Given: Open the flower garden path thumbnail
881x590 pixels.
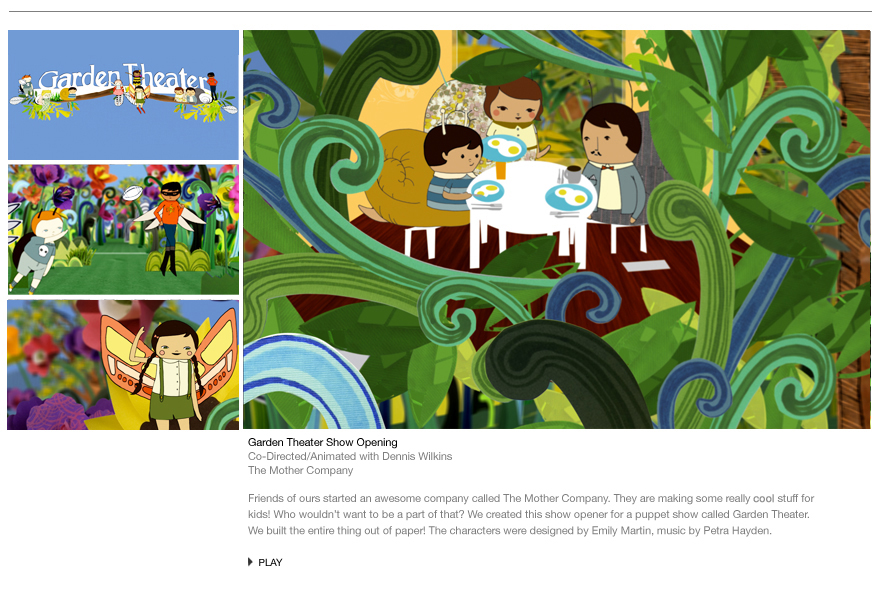Looking at the screenshot, I should 124,229.
